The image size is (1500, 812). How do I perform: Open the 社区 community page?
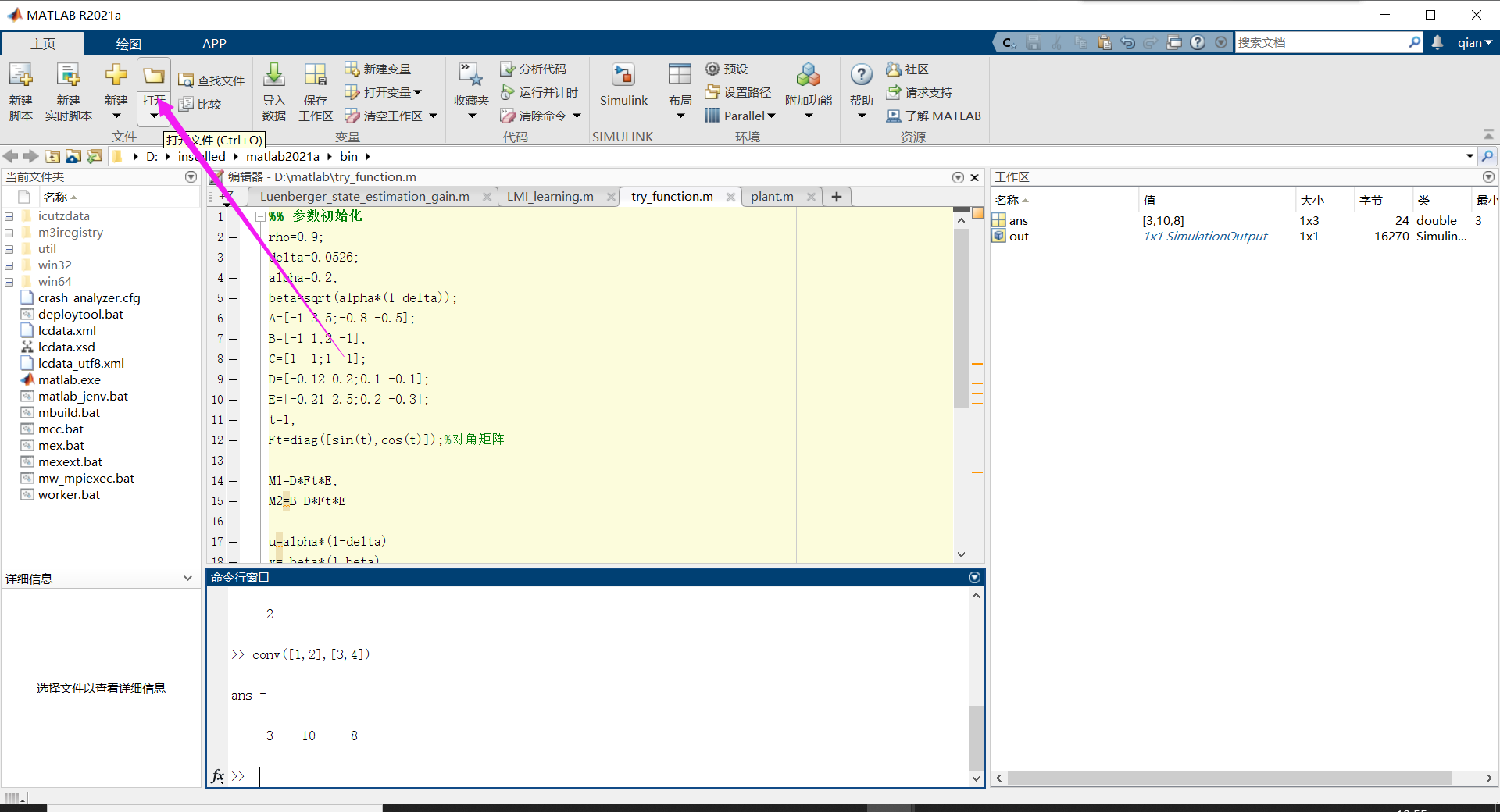tap(907, 69)
